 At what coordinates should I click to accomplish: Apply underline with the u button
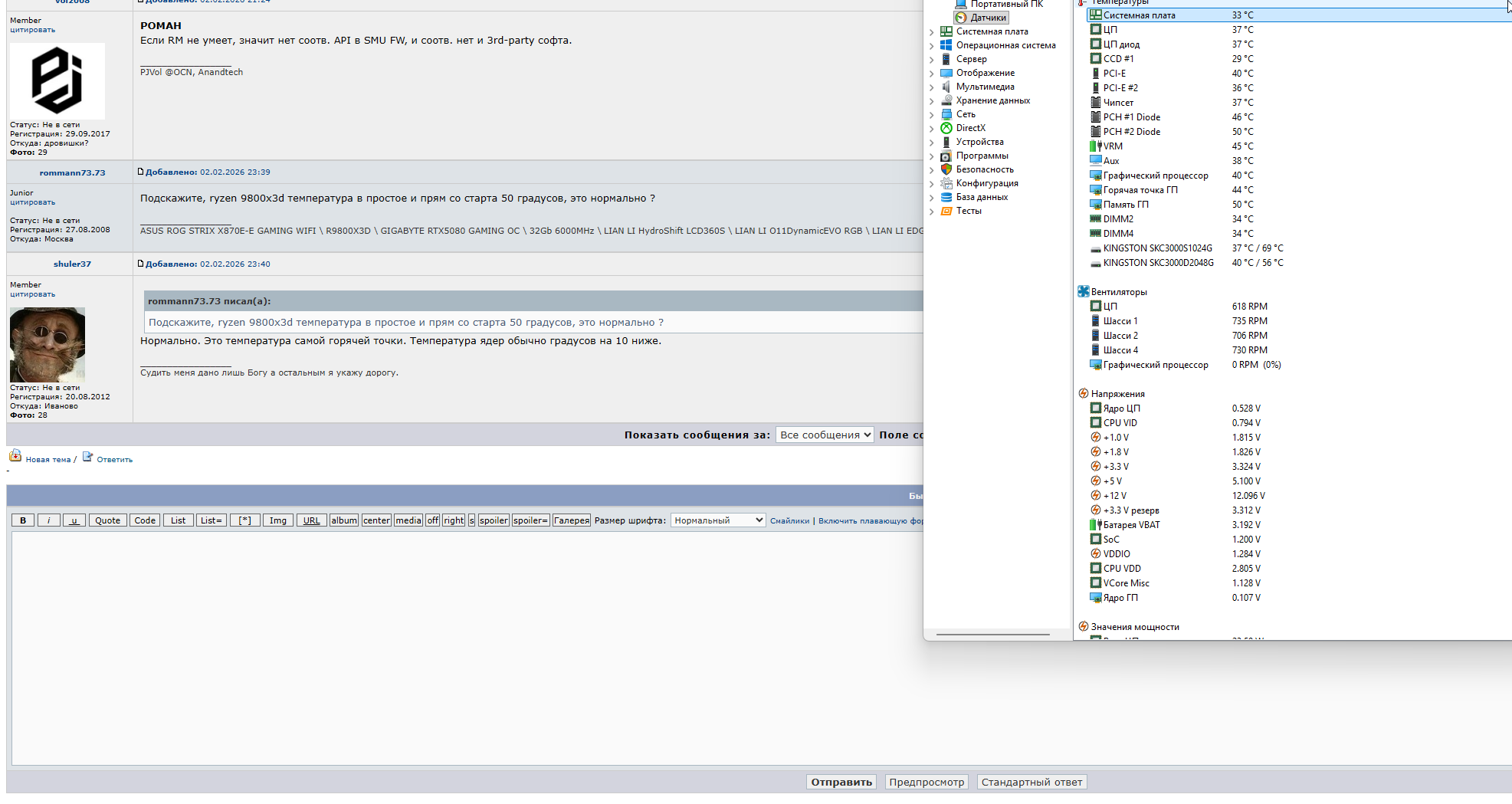(74, 520)
